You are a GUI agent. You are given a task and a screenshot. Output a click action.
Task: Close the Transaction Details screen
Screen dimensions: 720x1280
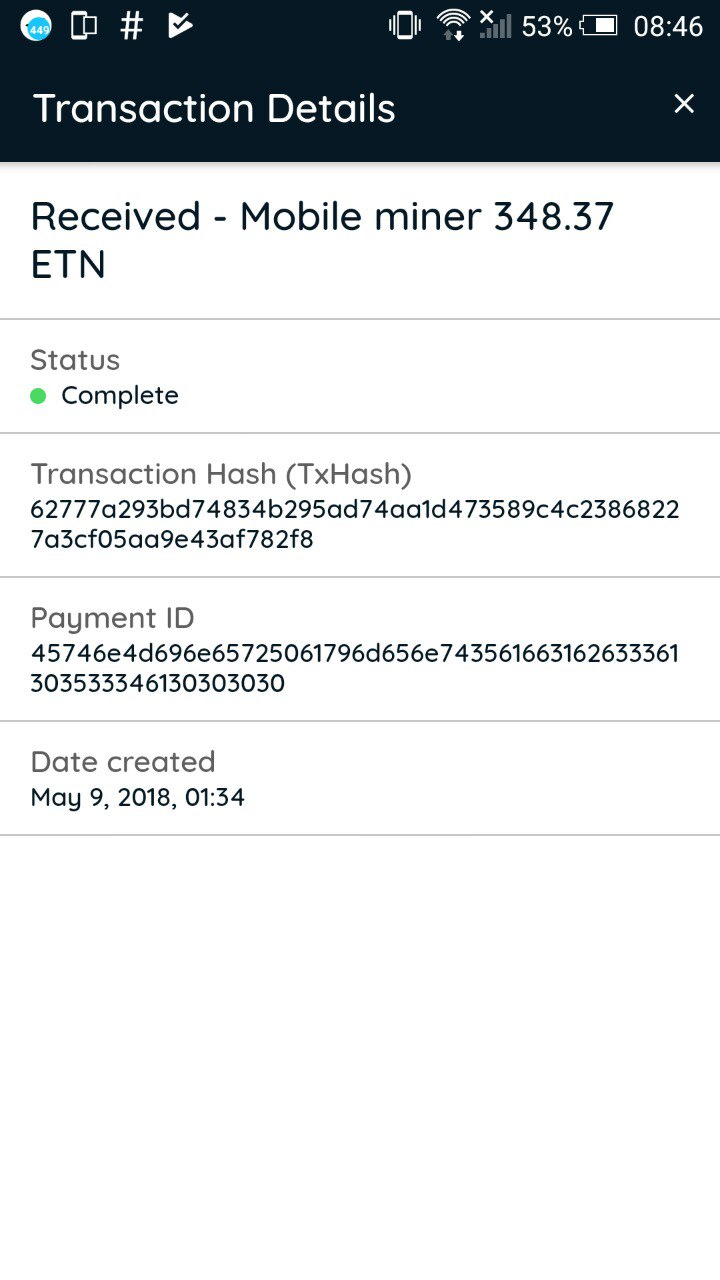point(684,104)
